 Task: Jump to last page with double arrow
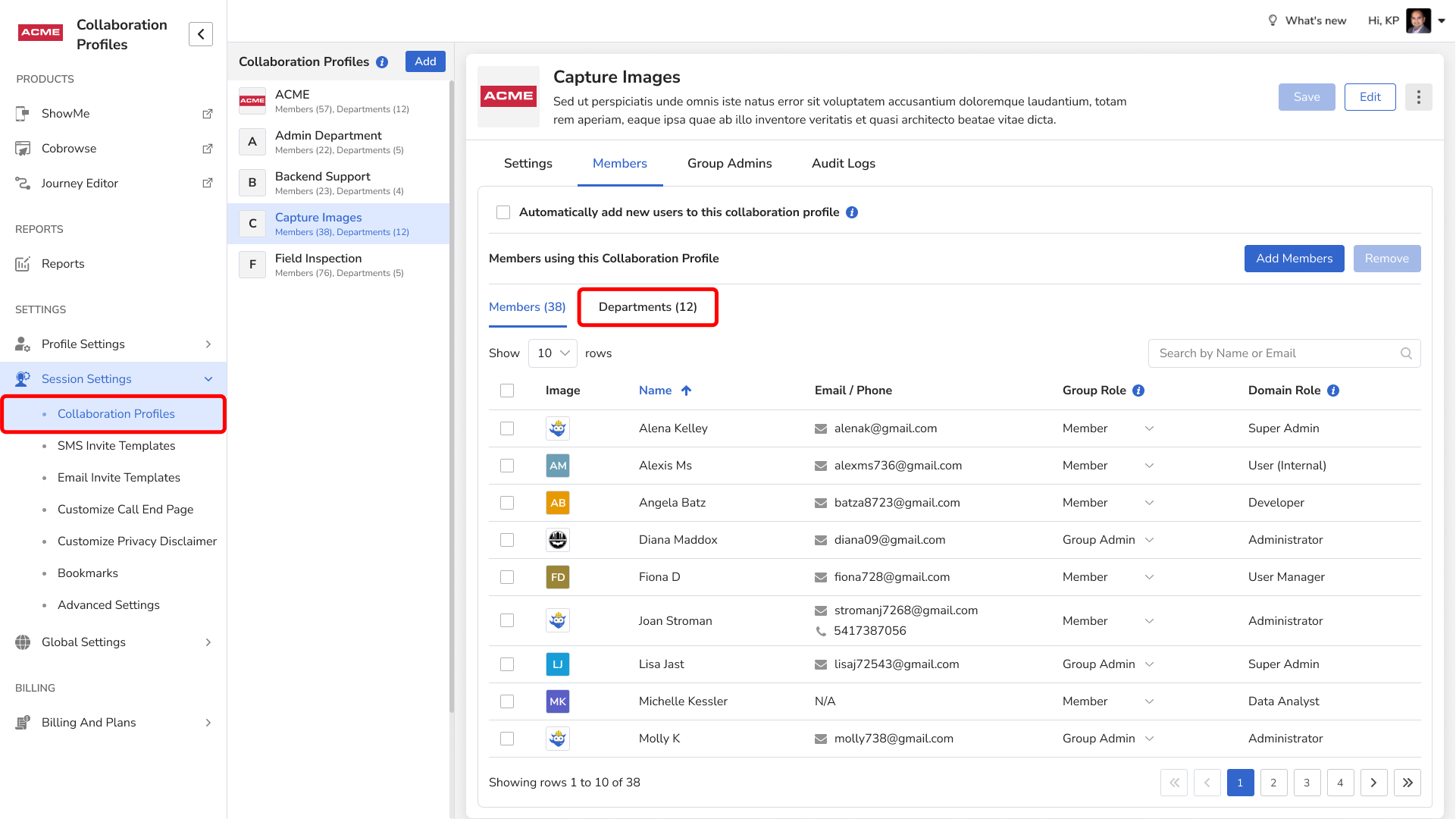tap(1407, 783)
